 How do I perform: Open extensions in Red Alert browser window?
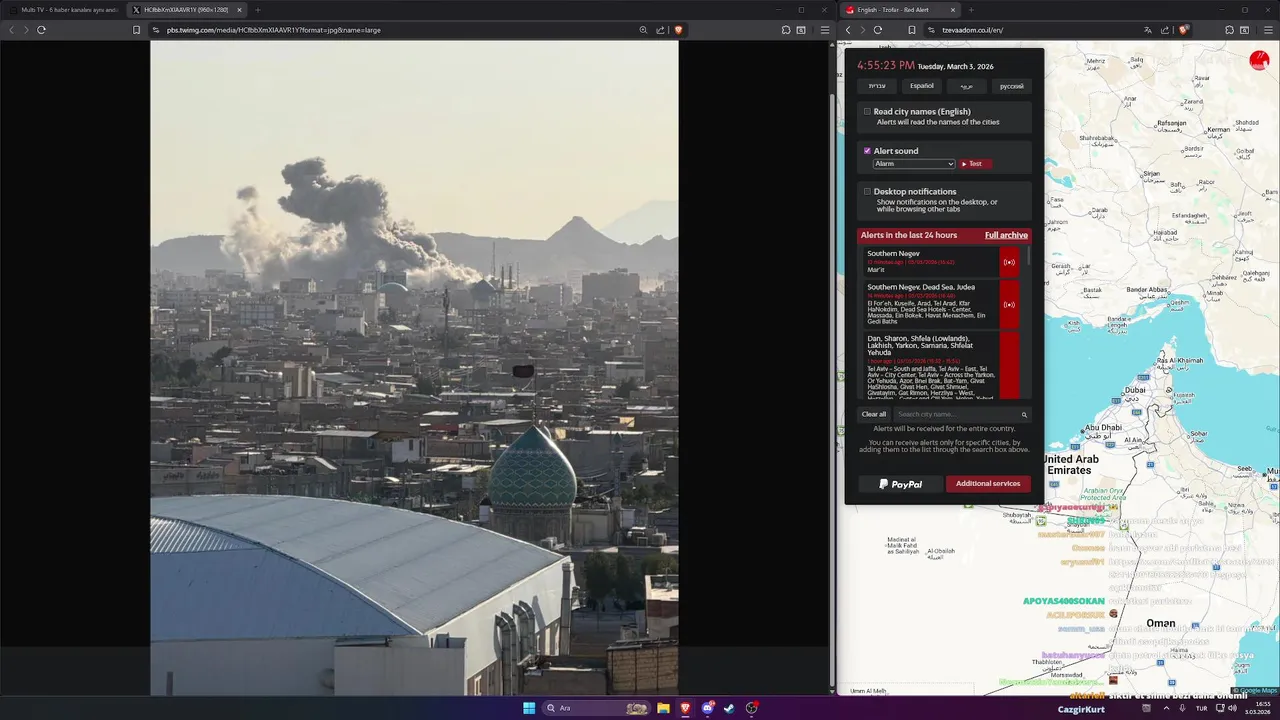click(1229, 30)
